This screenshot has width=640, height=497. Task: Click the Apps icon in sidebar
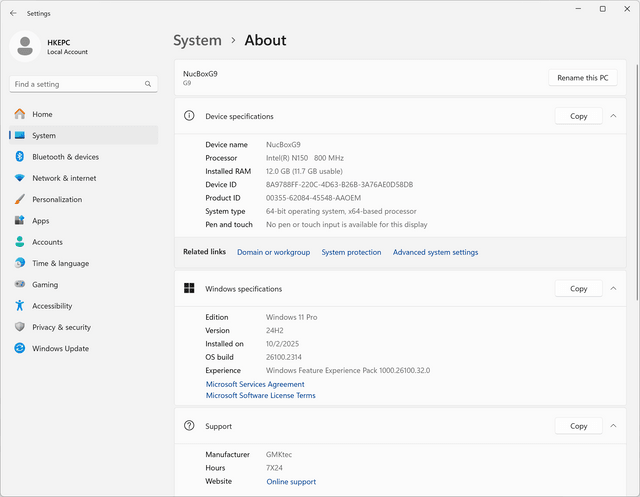coord(20,220)
